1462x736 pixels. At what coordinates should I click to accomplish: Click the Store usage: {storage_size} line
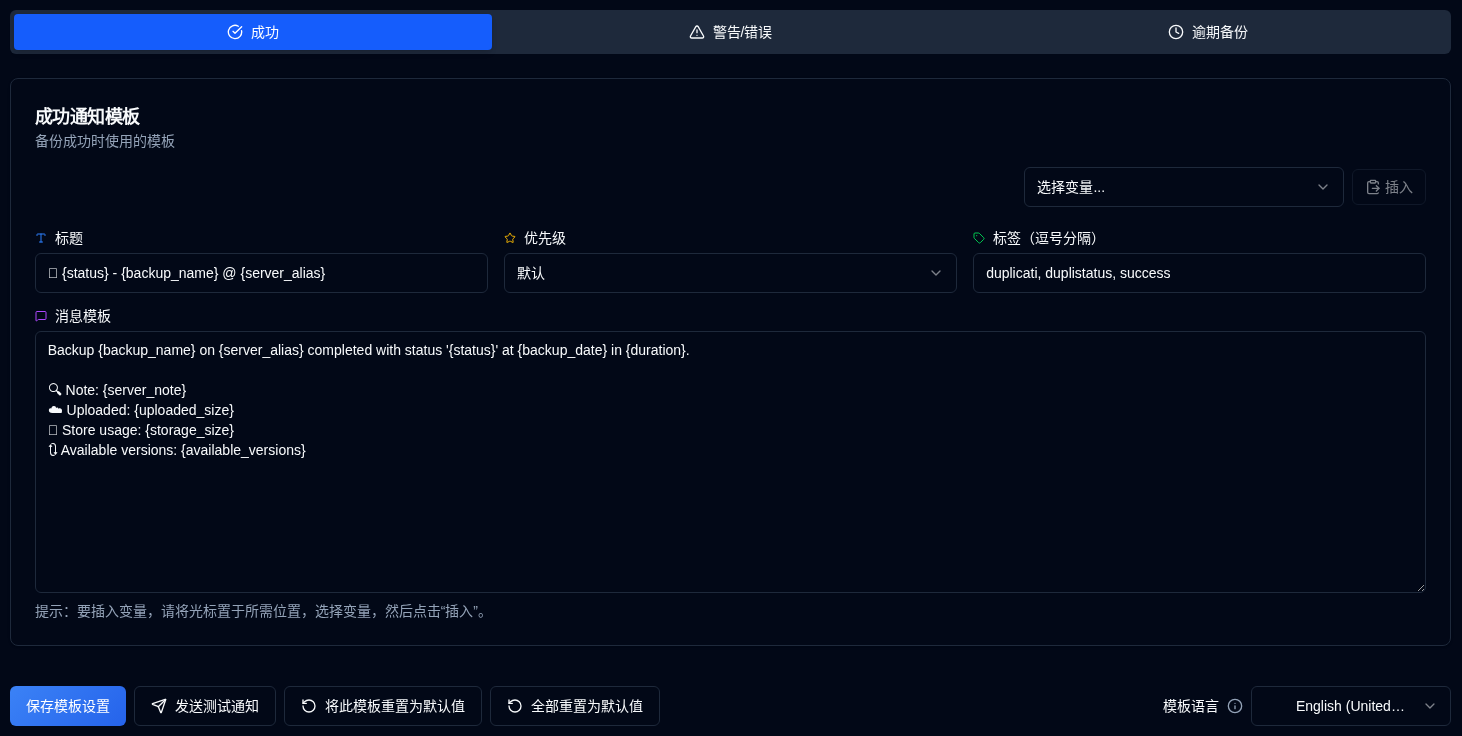[x=141, y=430]
